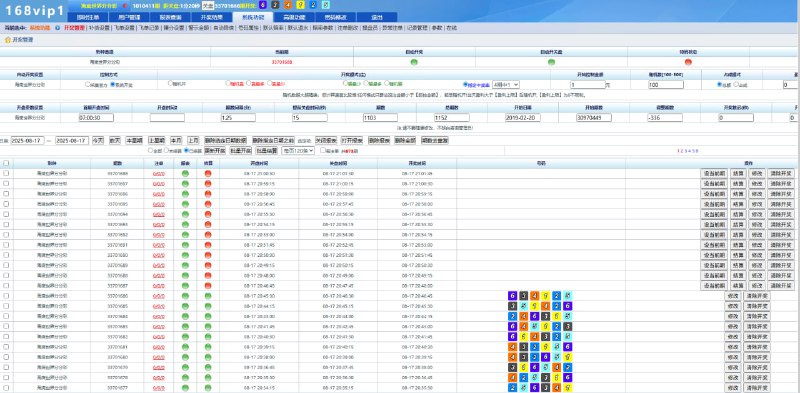800x393 pixels.
Task: Click green report light for row opened 20:44:15
Action: 185,306
